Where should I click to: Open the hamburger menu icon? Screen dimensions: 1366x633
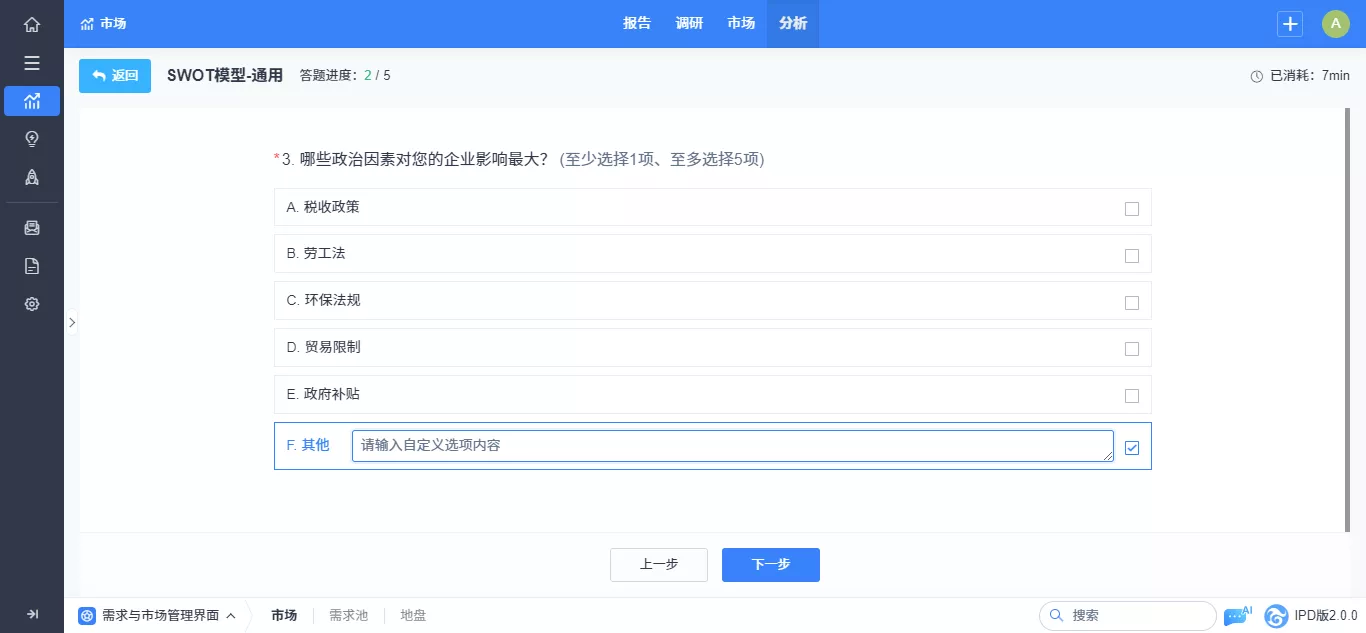(x=32, y=63)
